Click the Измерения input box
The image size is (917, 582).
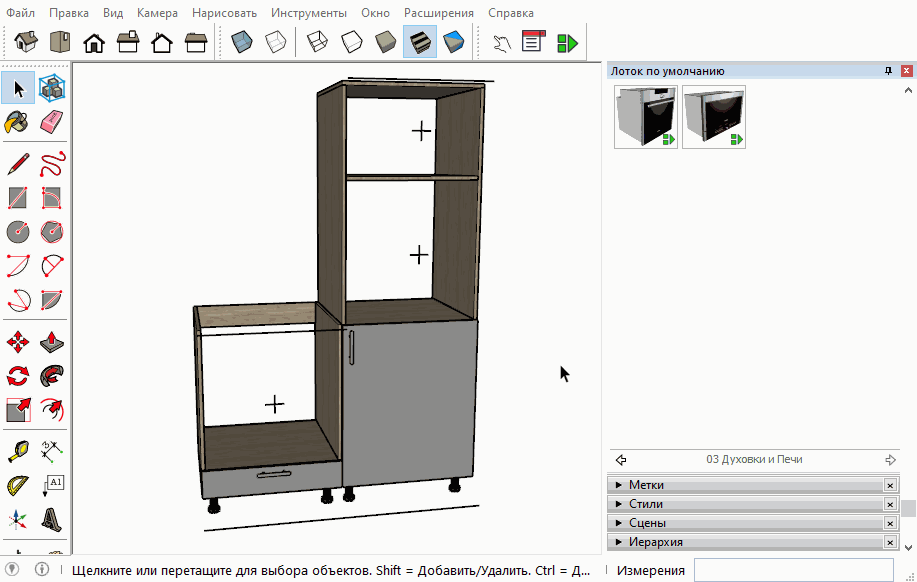pos(794,570)
